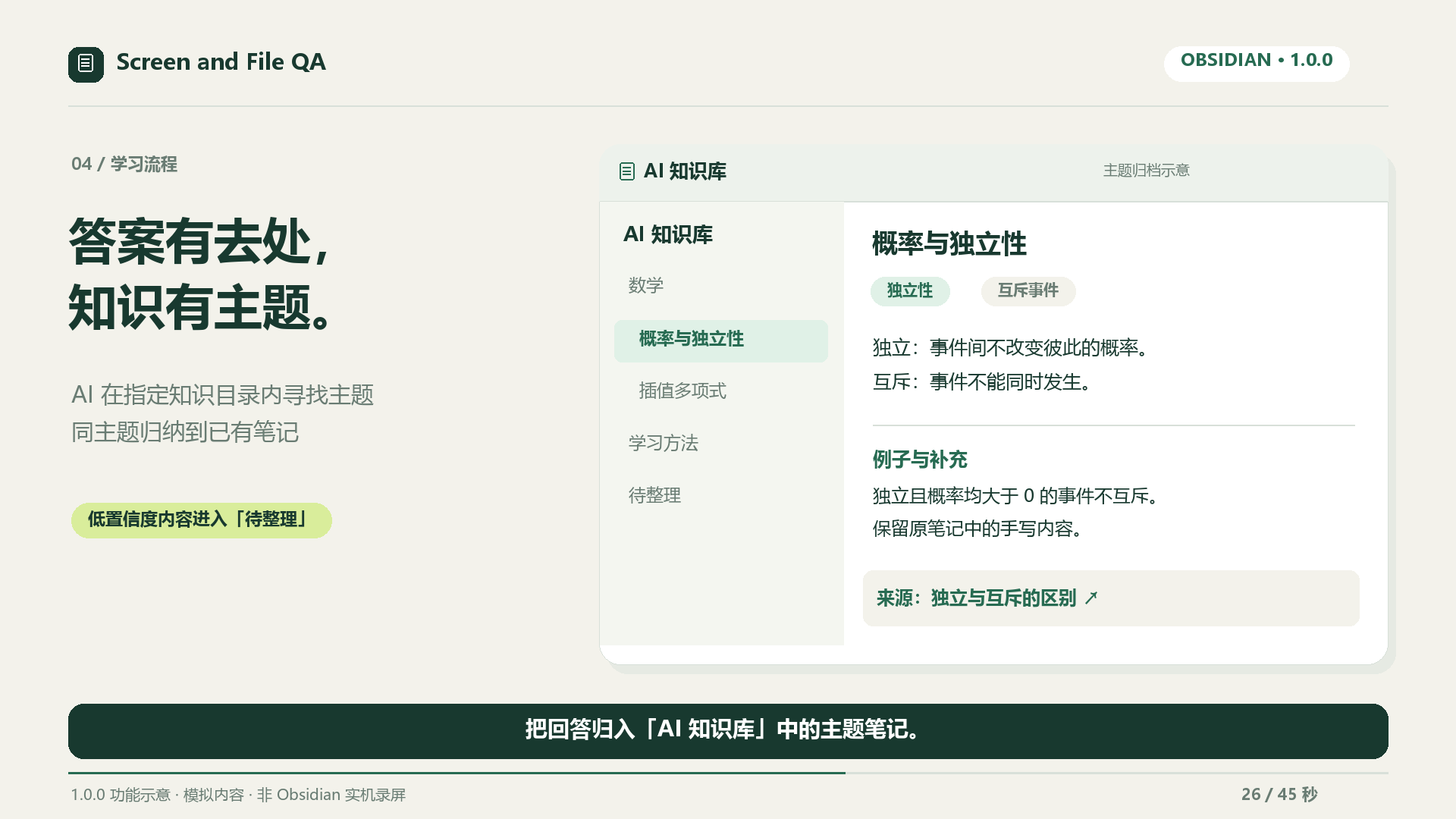The width and height of the screenshot is (1456, 819).
Task: Select the 数学 folder in the sidebar
Action: tap(646, 286)
